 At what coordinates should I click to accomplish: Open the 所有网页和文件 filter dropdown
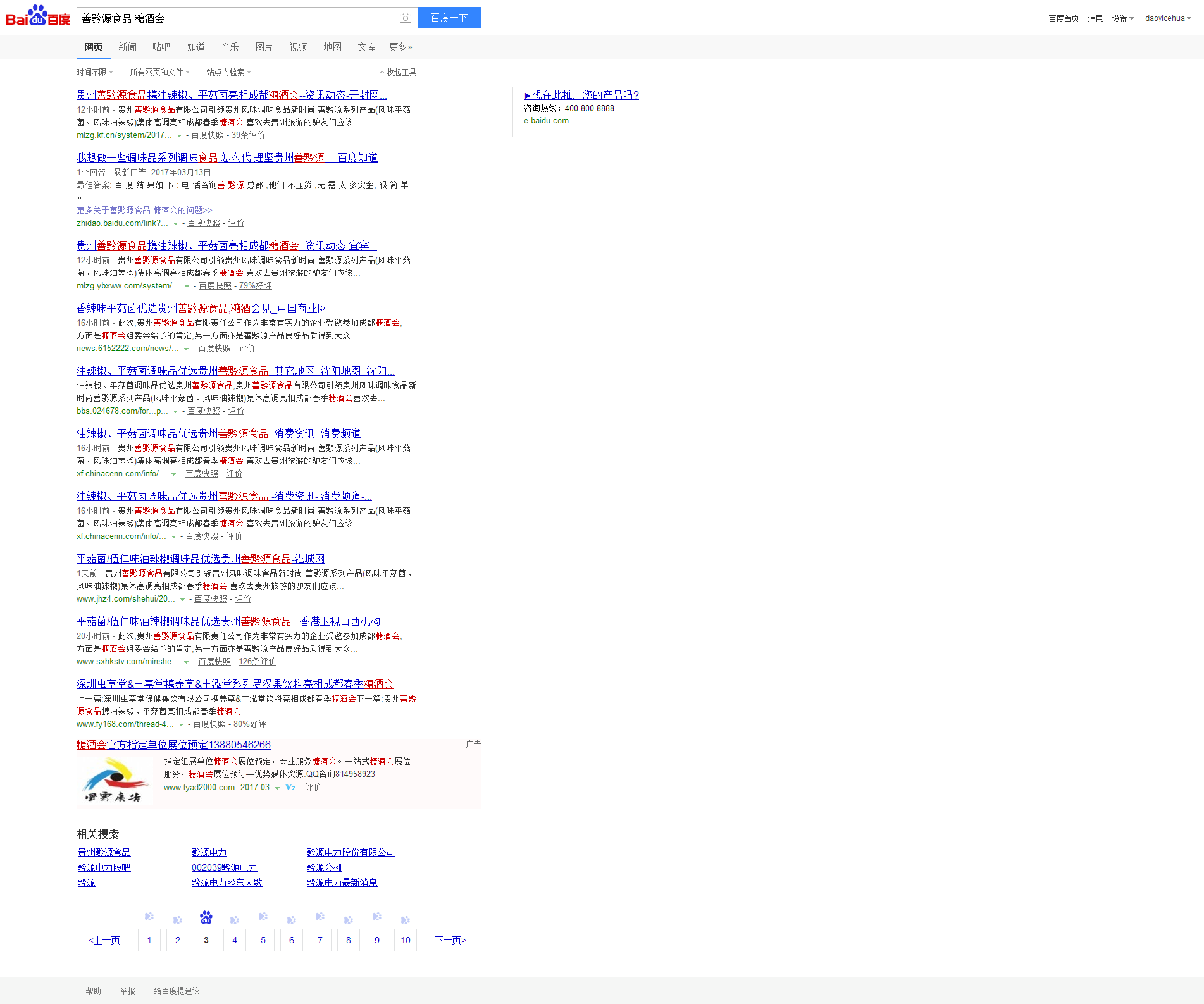click(159, 72)
